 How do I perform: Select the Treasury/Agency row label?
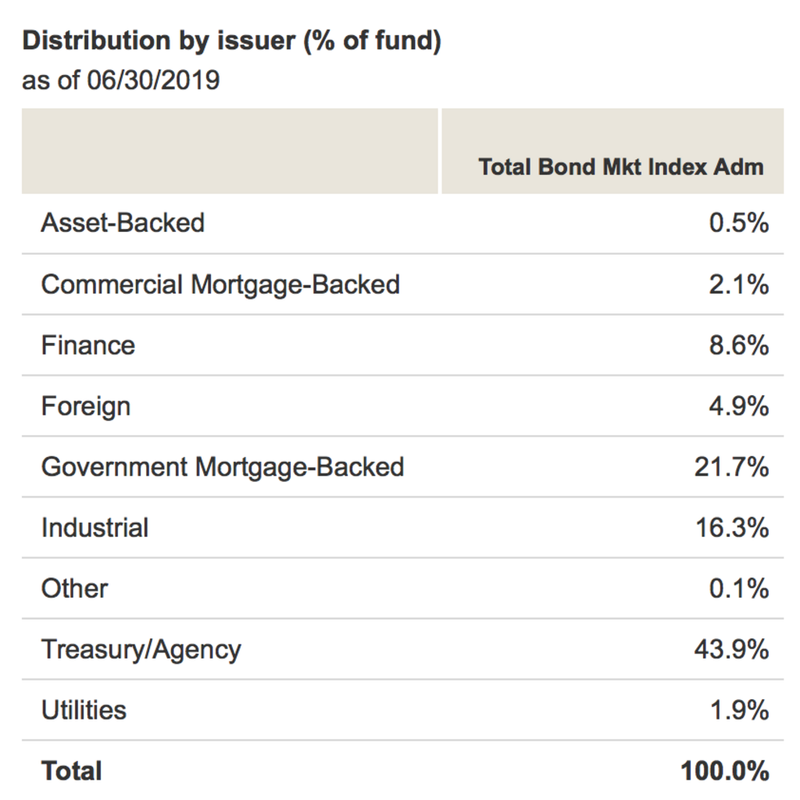click(x=141, y=650)
